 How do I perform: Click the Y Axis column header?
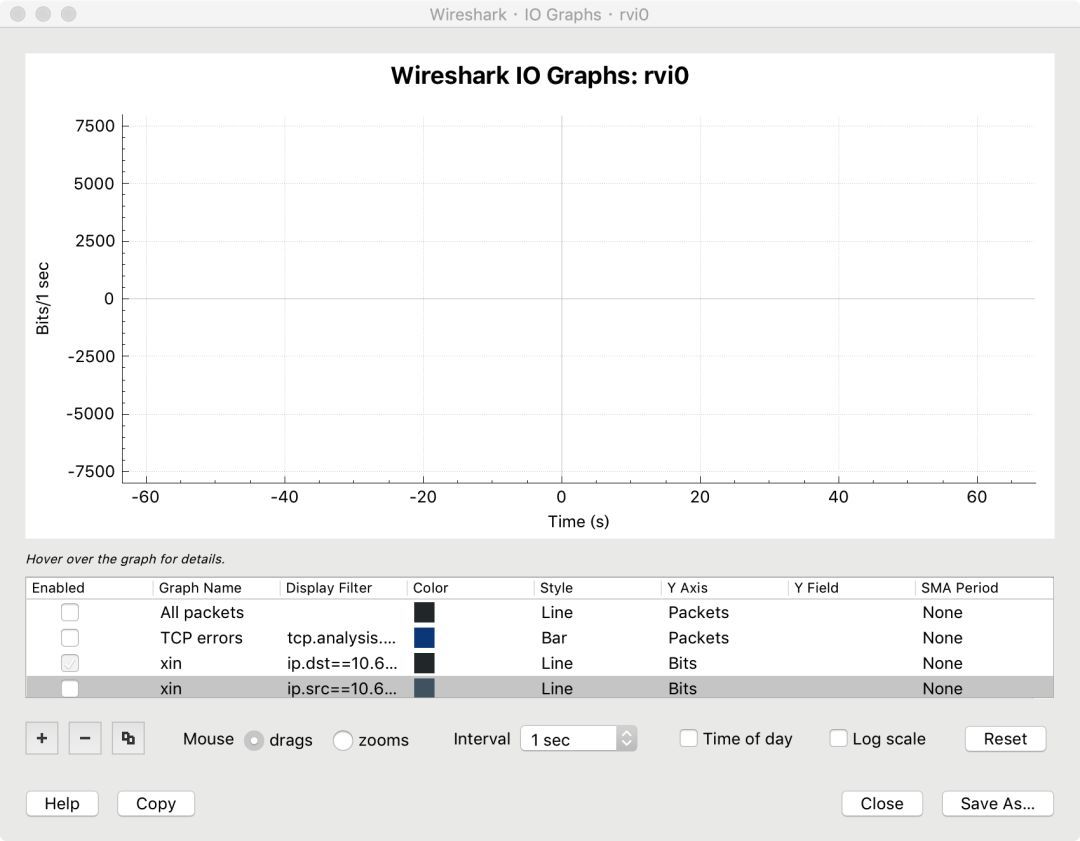[687, 588]
